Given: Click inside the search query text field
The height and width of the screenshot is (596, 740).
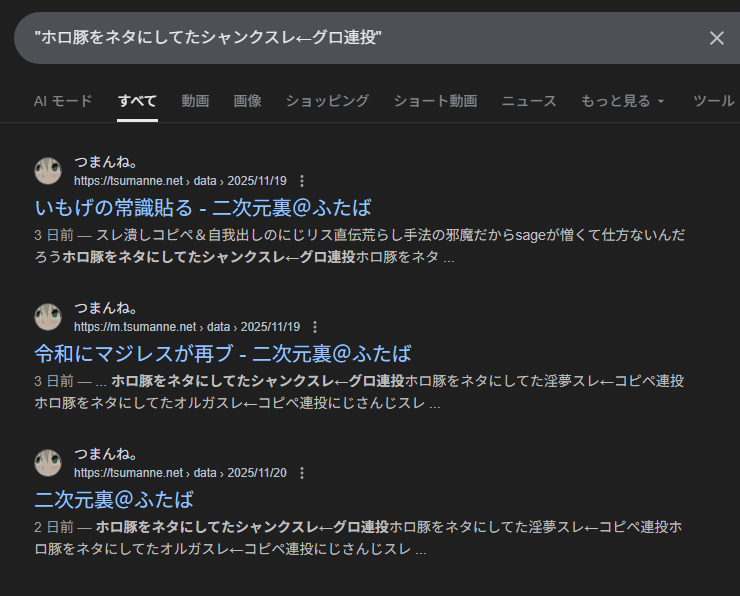Looking at the screenshot, I should point(350,38).
